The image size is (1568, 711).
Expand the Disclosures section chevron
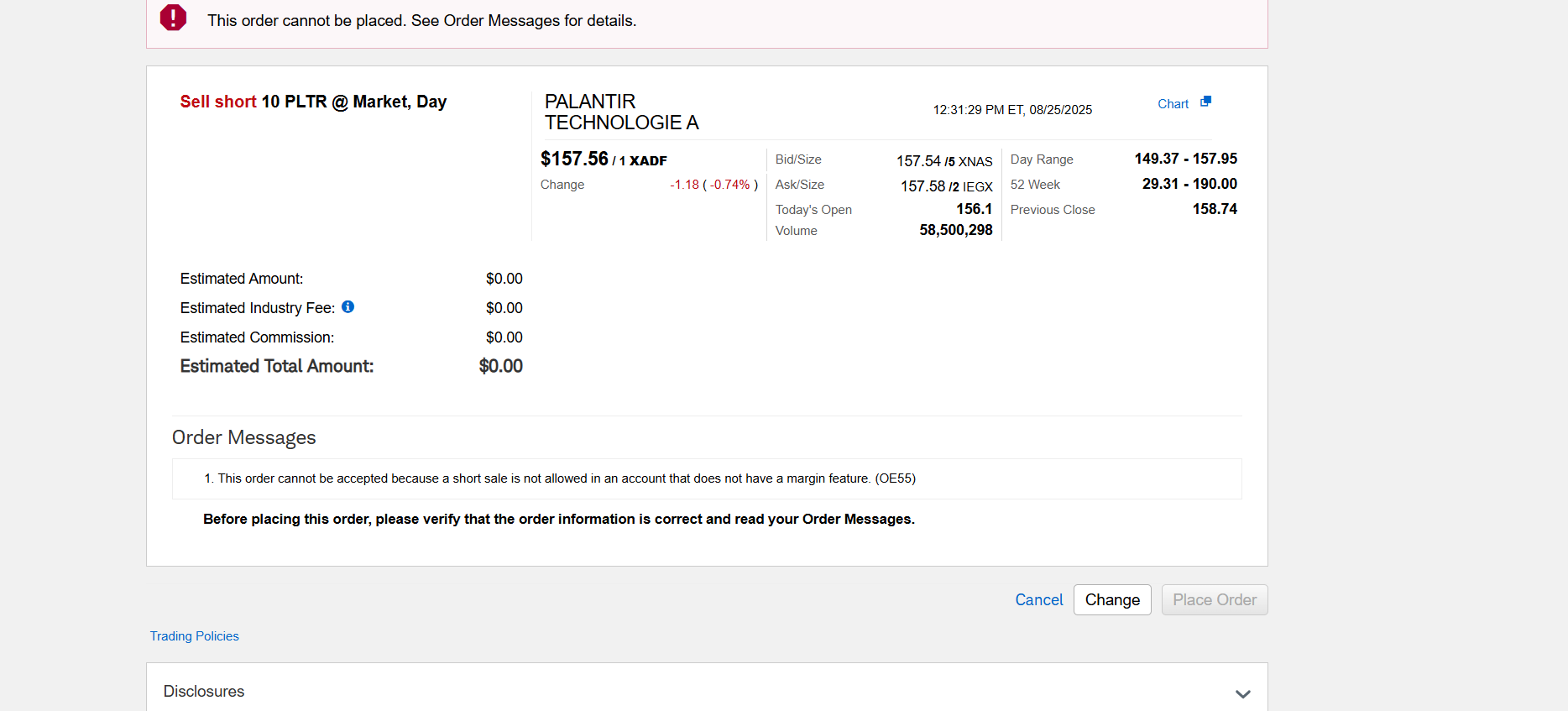pos(1242,693)
